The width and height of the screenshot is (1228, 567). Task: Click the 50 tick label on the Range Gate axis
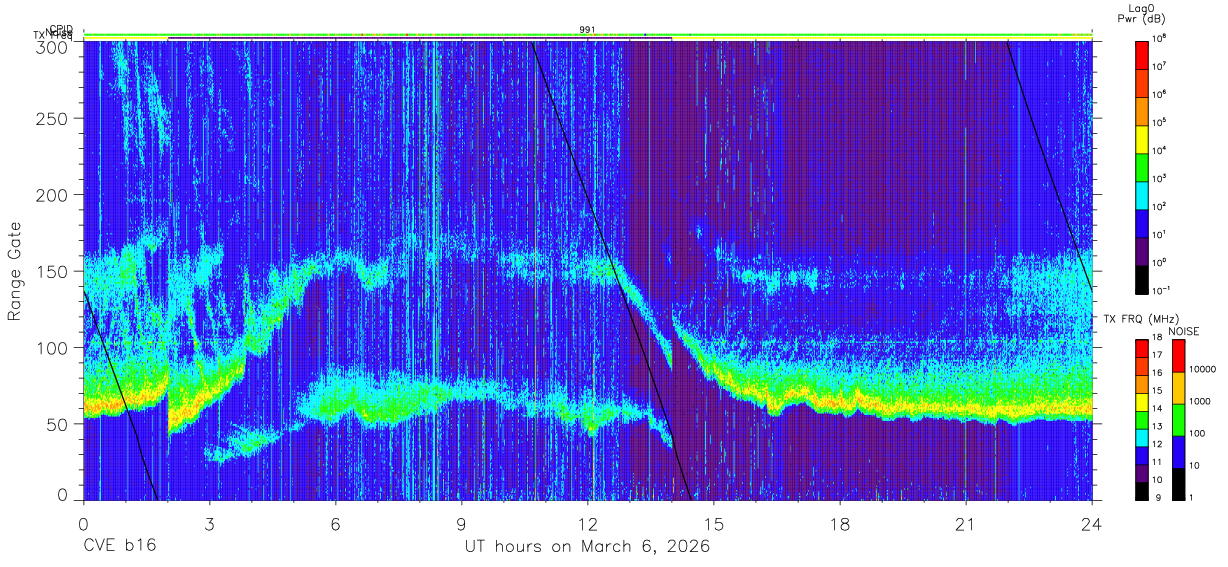[x=59, y=423]
